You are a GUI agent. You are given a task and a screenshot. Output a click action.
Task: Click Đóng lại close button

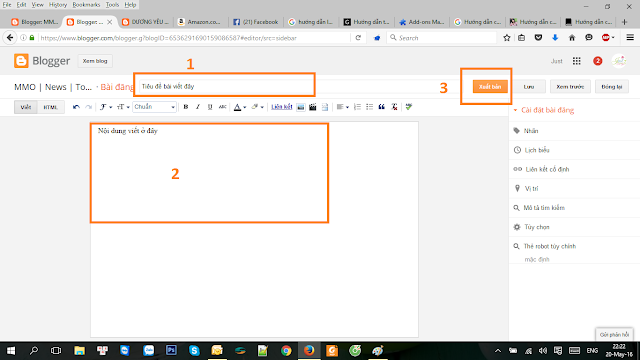pyautogui.click(x=612, y=87)
